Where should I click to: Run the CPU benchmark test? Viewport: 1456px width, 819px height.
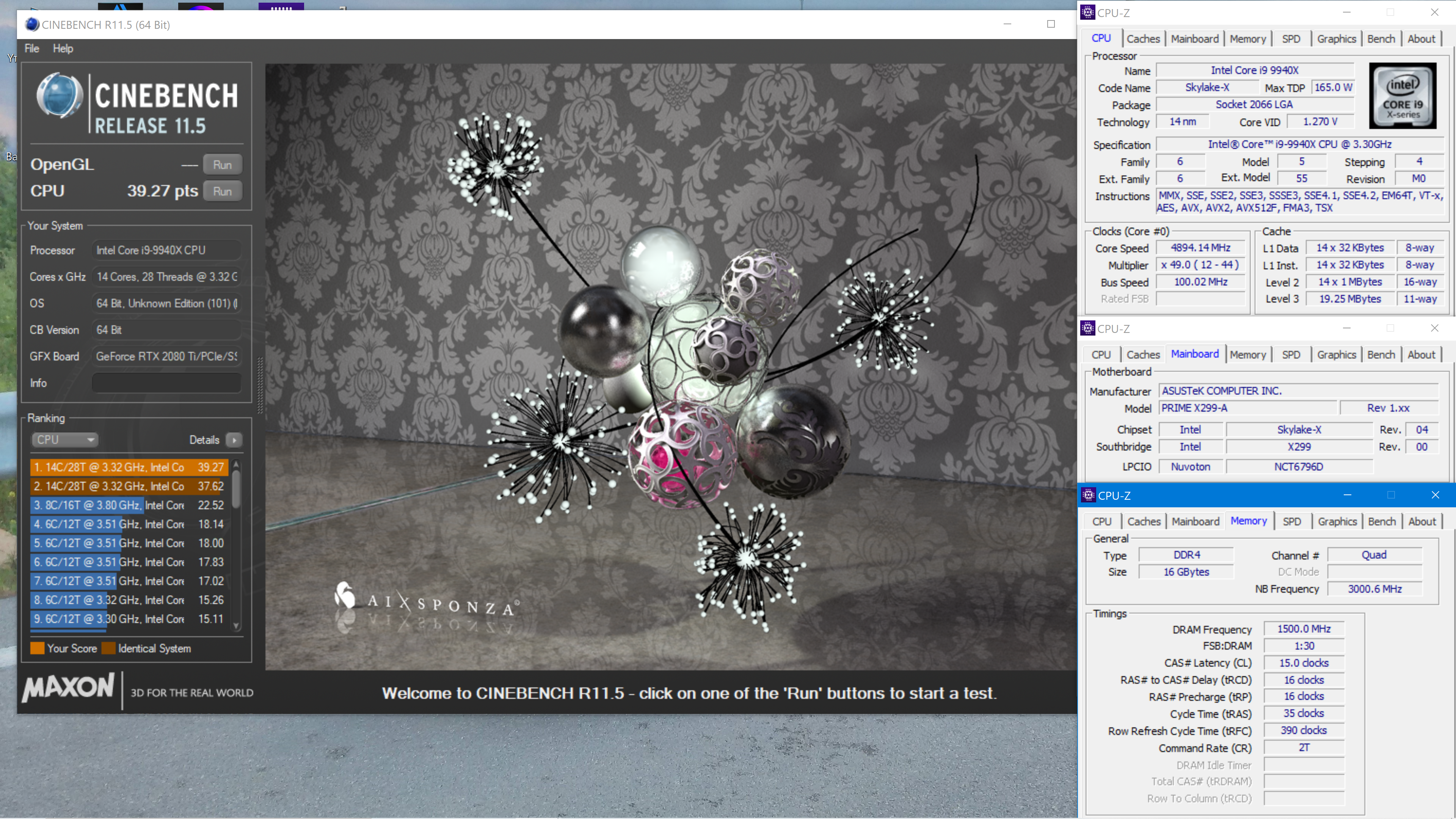(x=222, y=191)
